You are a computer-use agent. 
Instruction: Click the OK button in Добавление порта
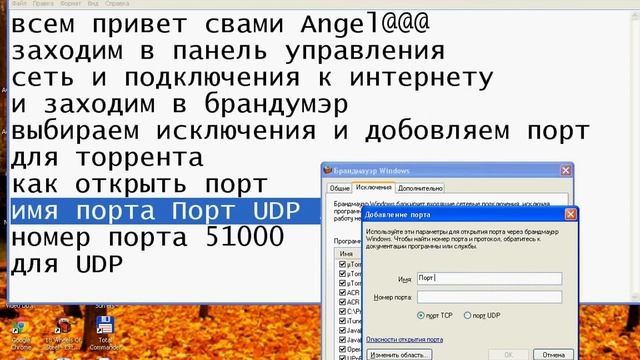point(508,354)
